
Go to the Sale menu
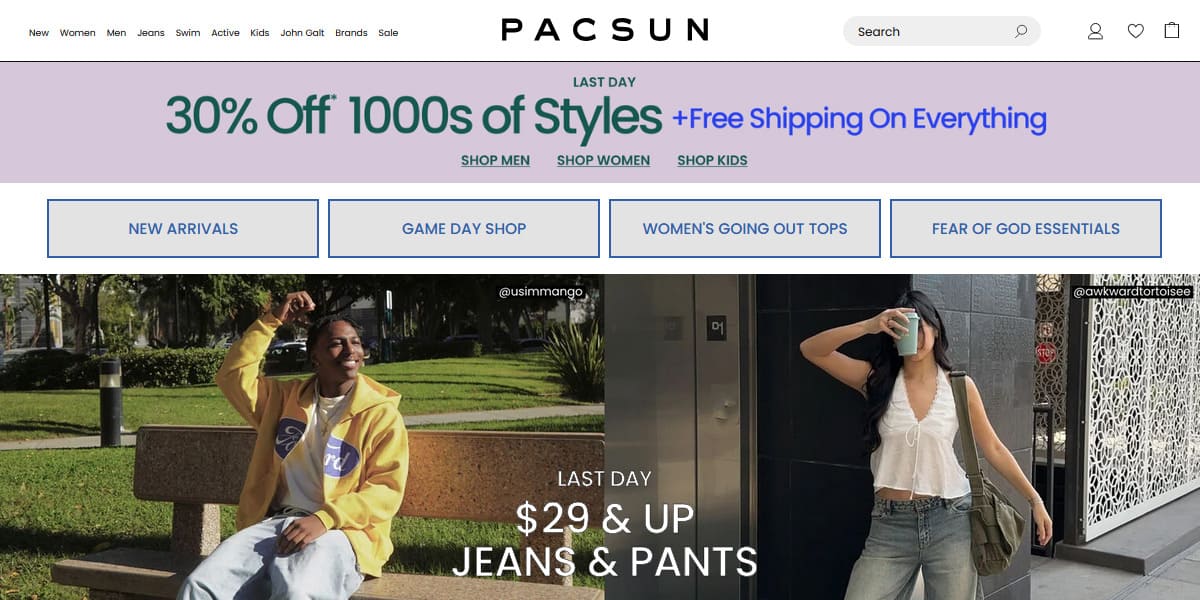click(388, 33)
